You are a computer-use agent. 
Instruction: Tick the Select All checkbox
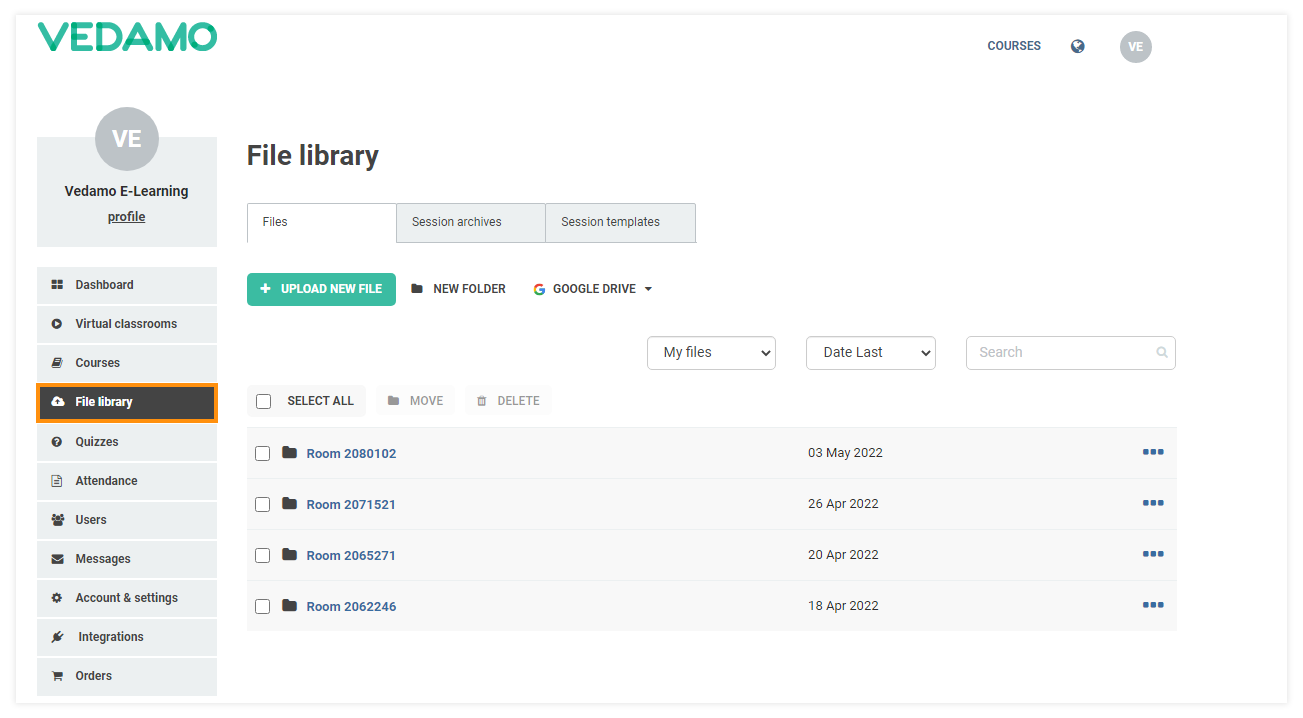point(264,401)
